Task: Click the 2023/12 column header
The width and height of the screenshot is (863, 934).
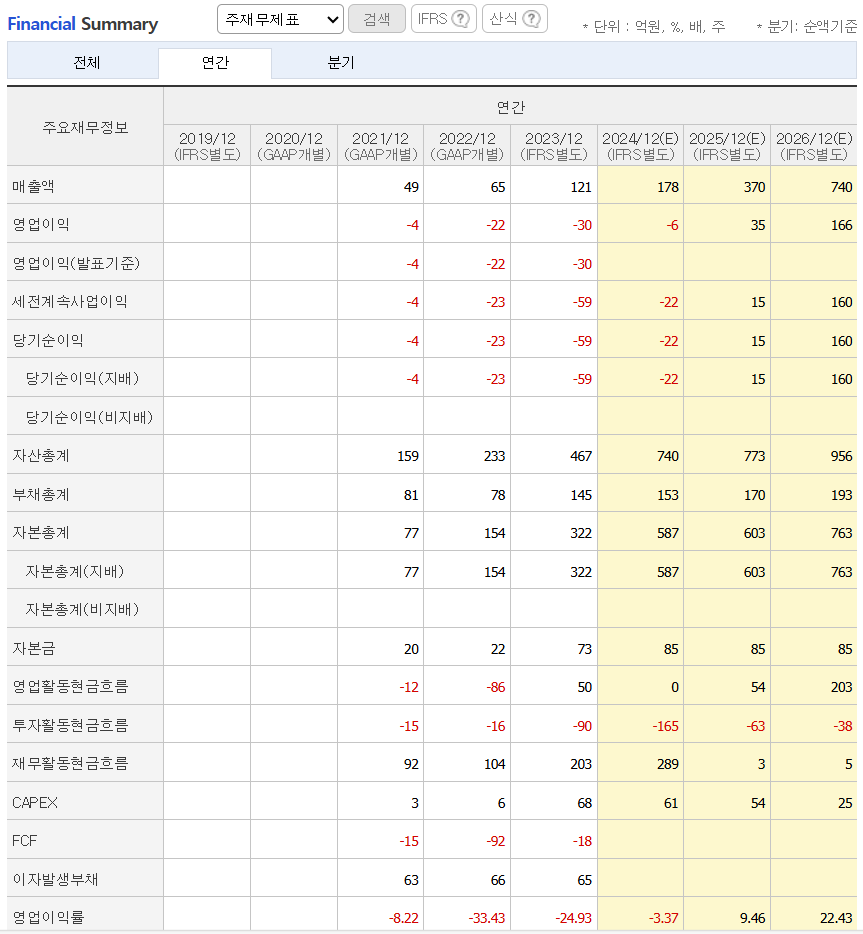Action: coord(554,146)
